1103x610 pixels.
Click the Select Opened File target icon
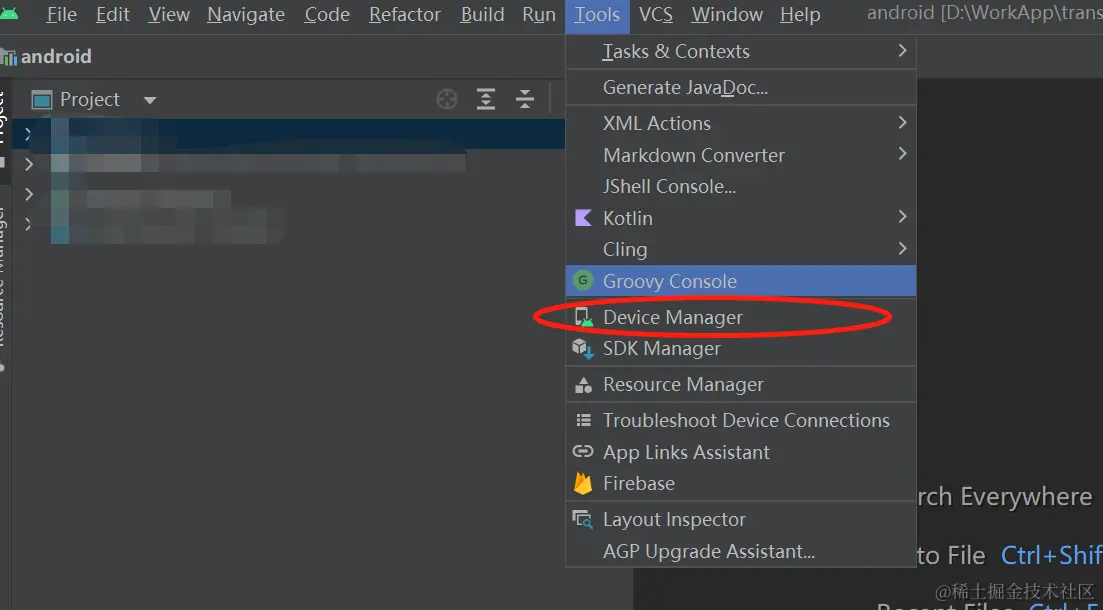pos(447,100)
